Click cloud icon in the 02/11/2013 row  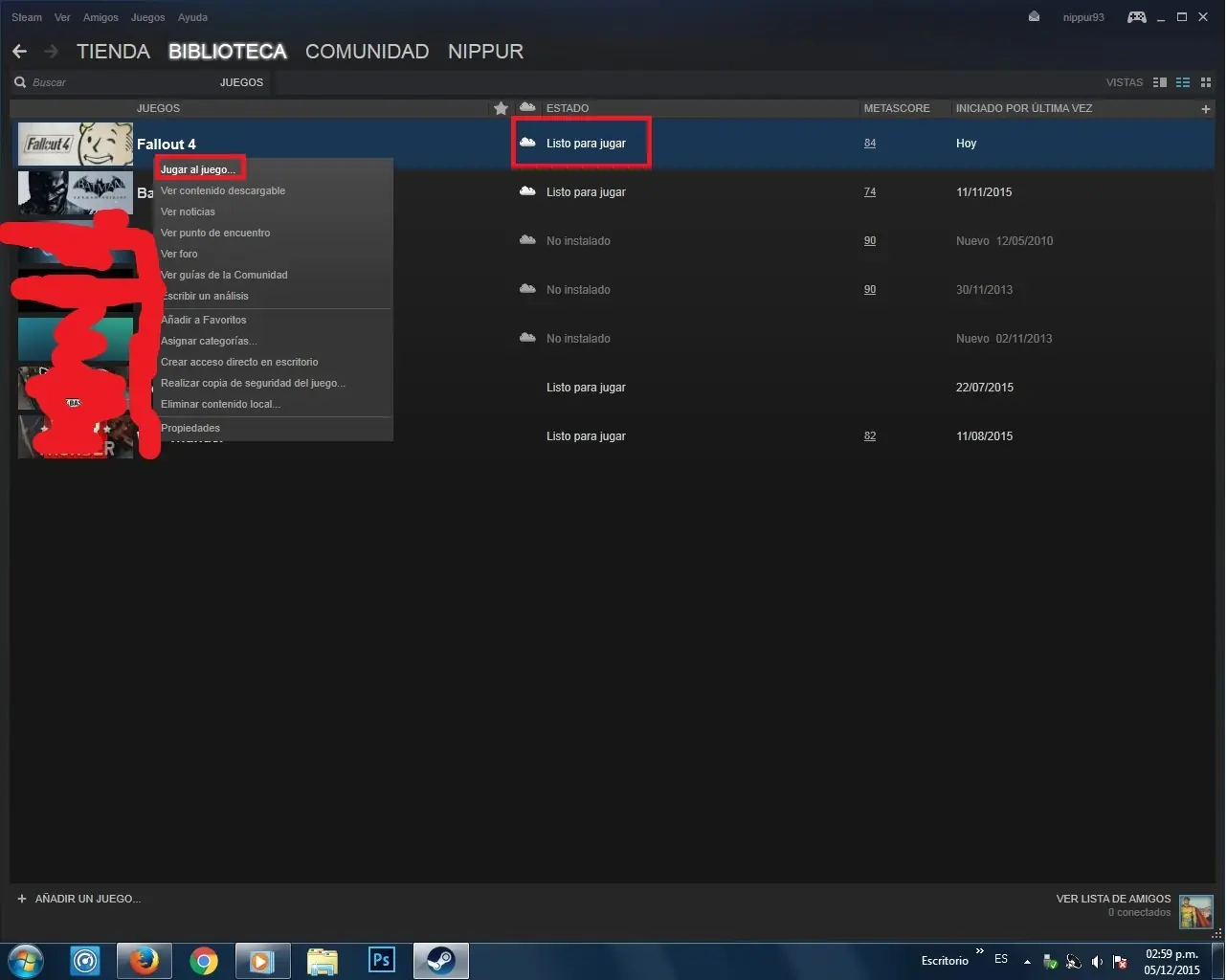click(527, 338)
